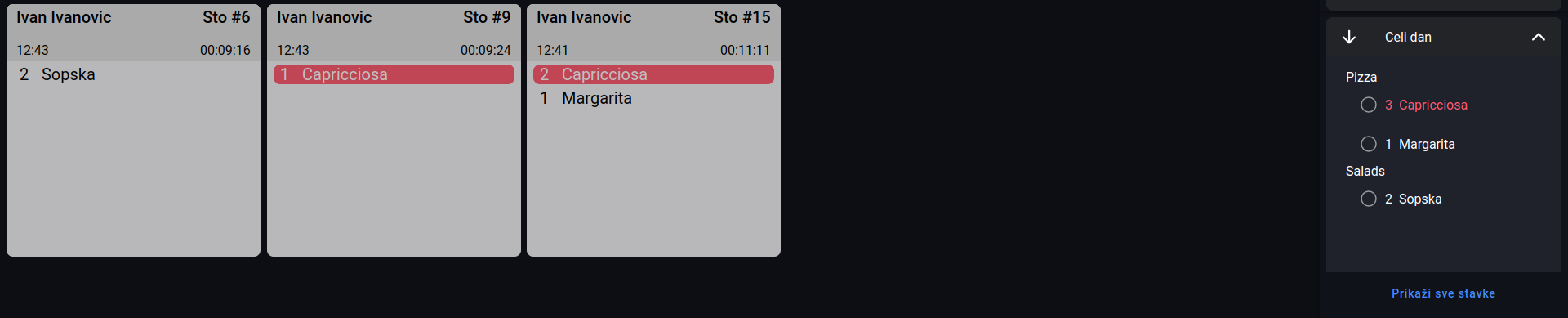Click the down arrow sort icon
1568x318 pixels.
pos(1349,37)
